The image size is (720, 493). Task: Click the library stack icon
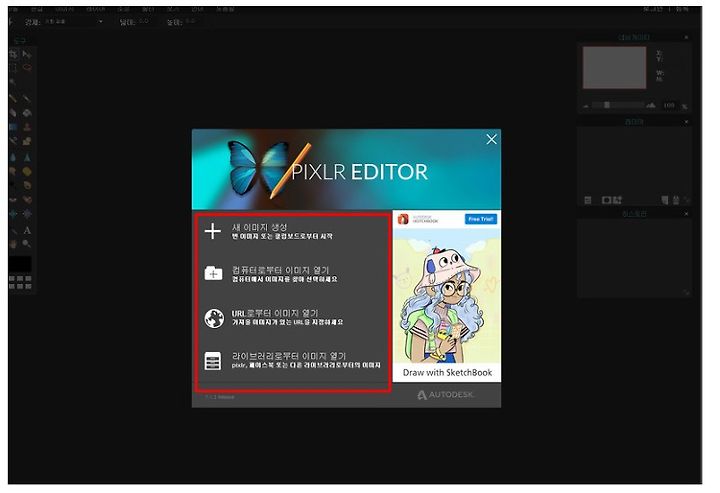(x=213, y=361)
